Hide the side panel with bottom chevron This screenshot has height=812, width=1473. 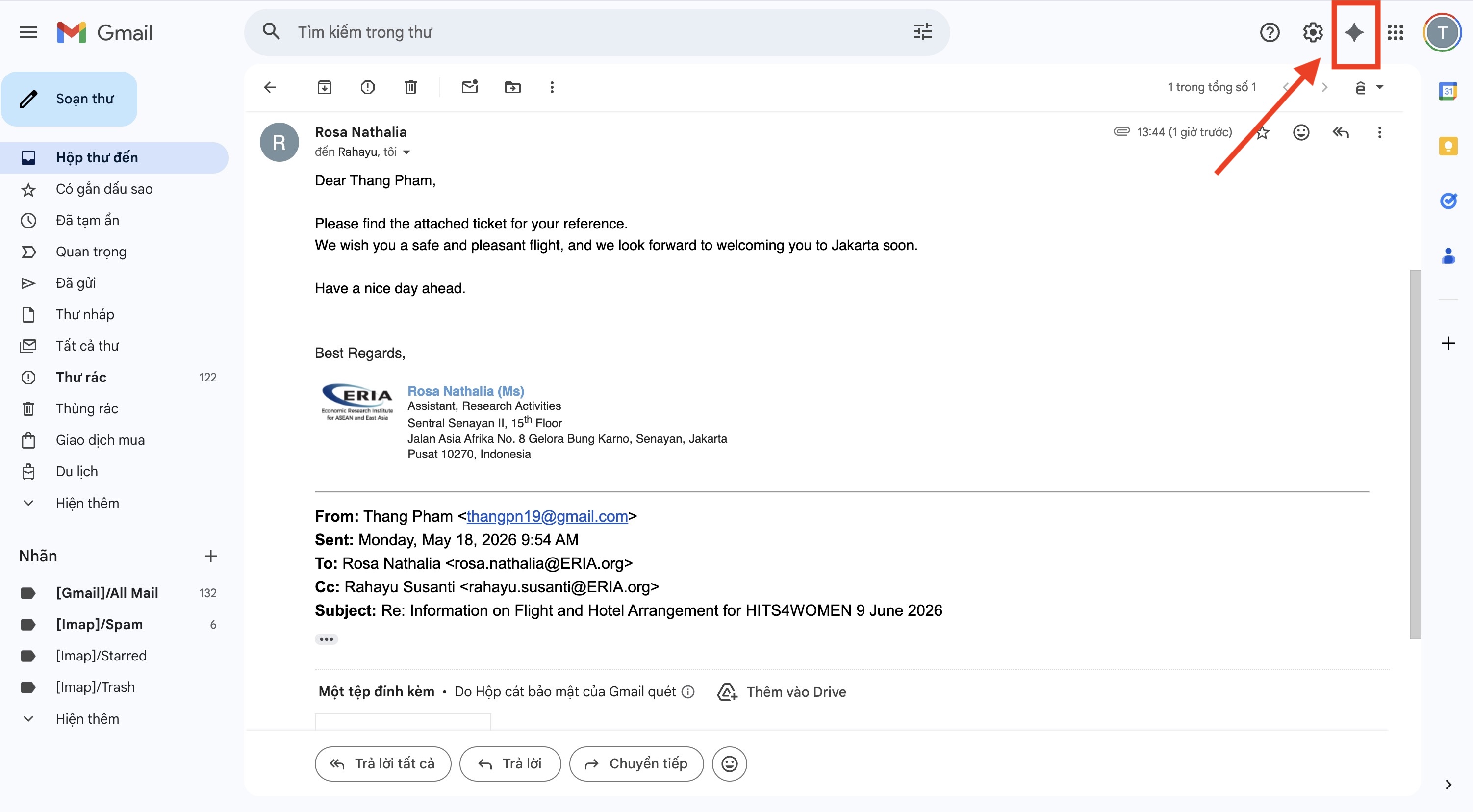tap(1448, 785)
